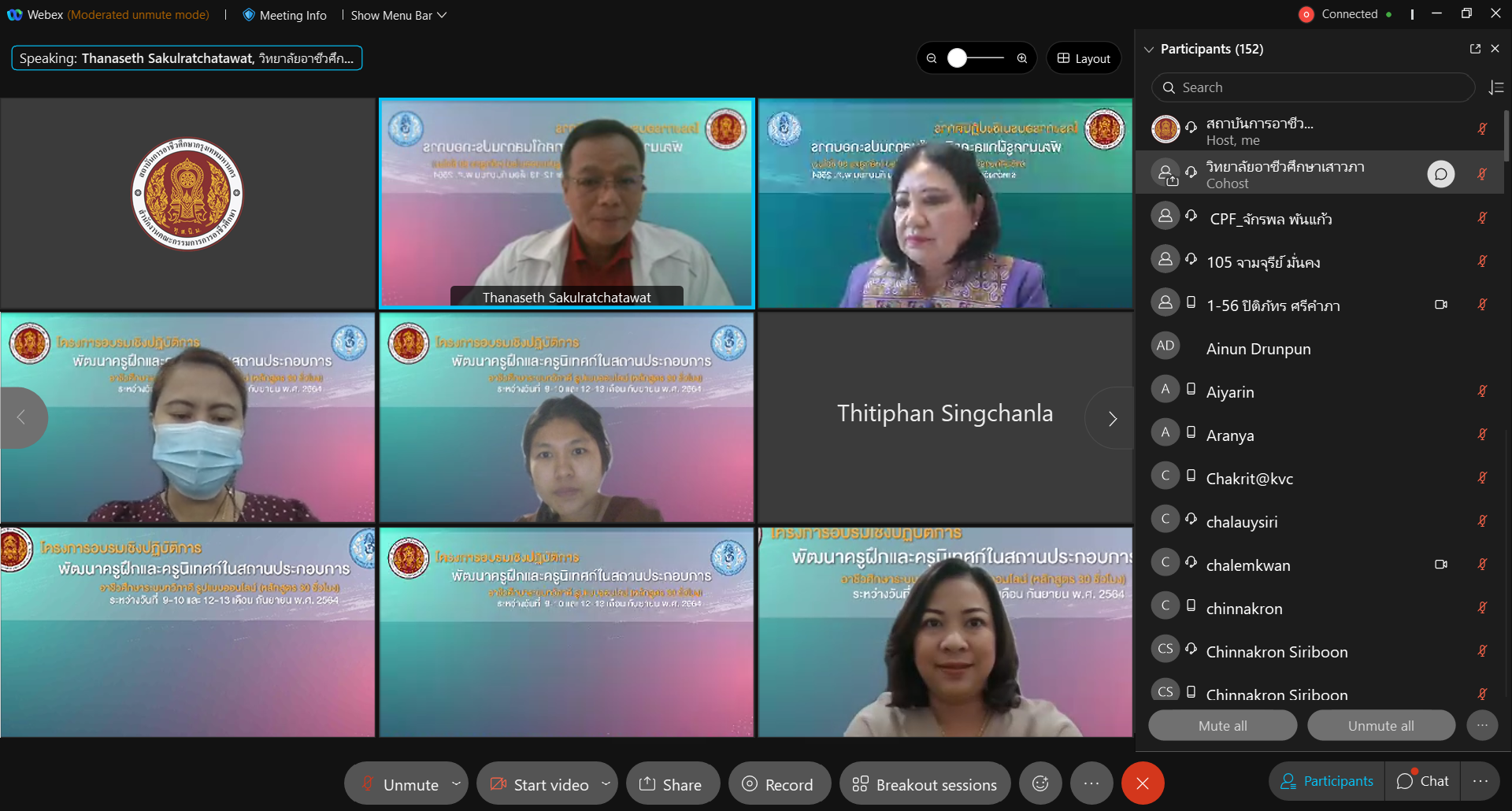The height and width of the screenshot is (811, 1512).
Task: Toggle mute icon for Aiyarin
Action: [1482, 391]
